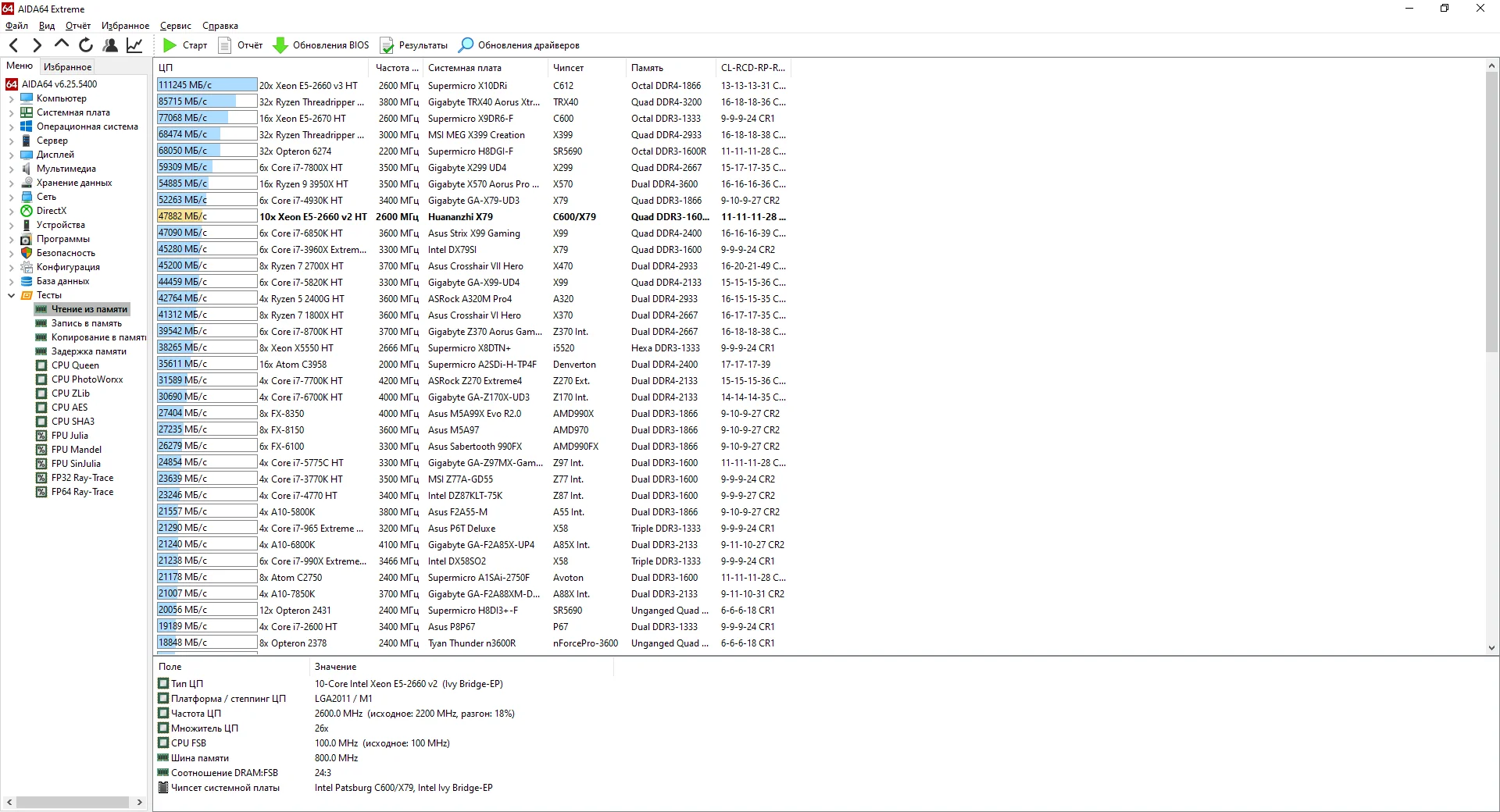Switch to the Меню tab
The image size is (1500, 812).
(x=20, y=66)
